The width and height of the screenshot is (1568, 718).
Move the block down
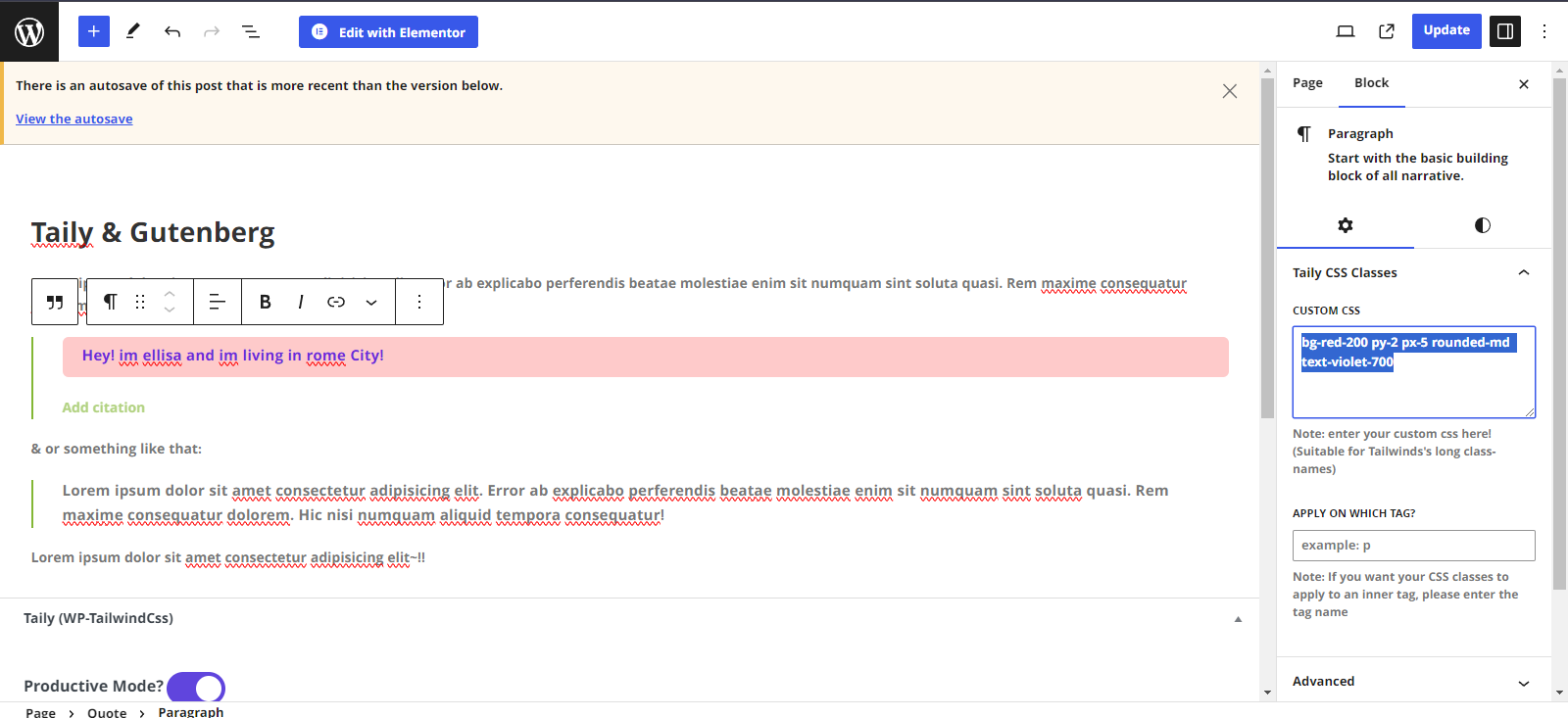[170, 311]
